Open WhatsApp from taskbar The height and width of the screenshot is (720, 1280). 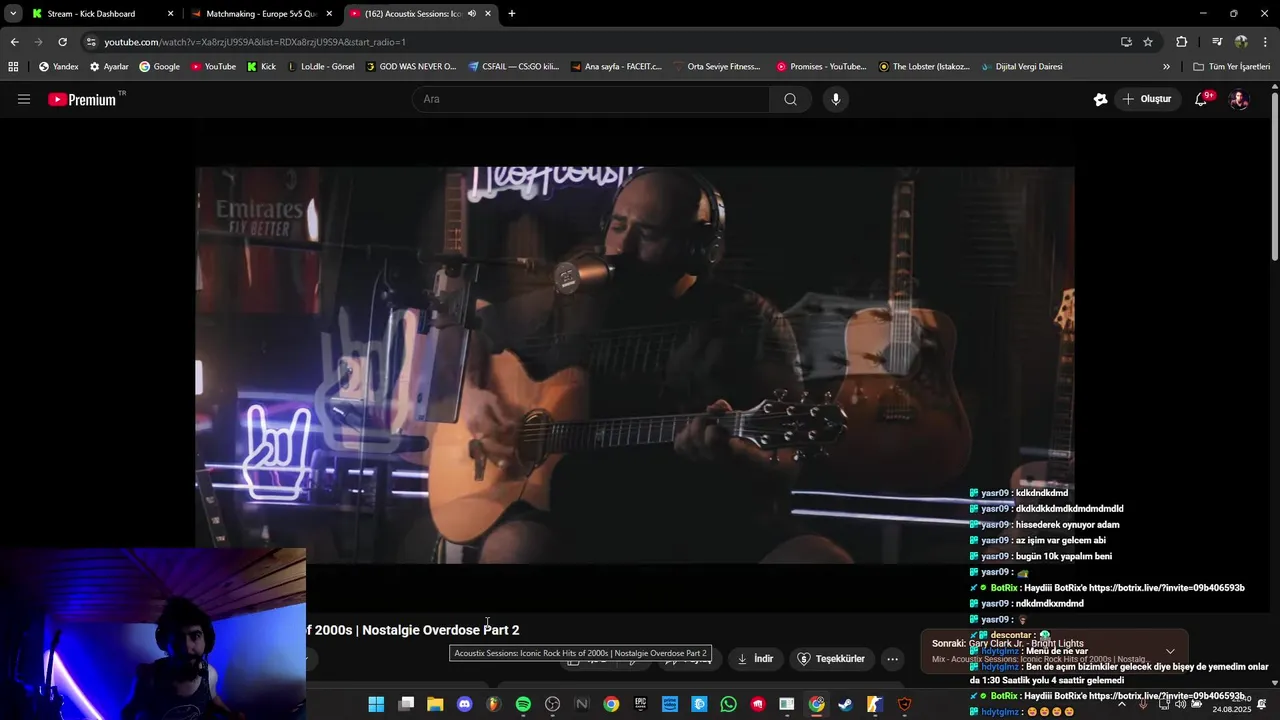(728, 705)
